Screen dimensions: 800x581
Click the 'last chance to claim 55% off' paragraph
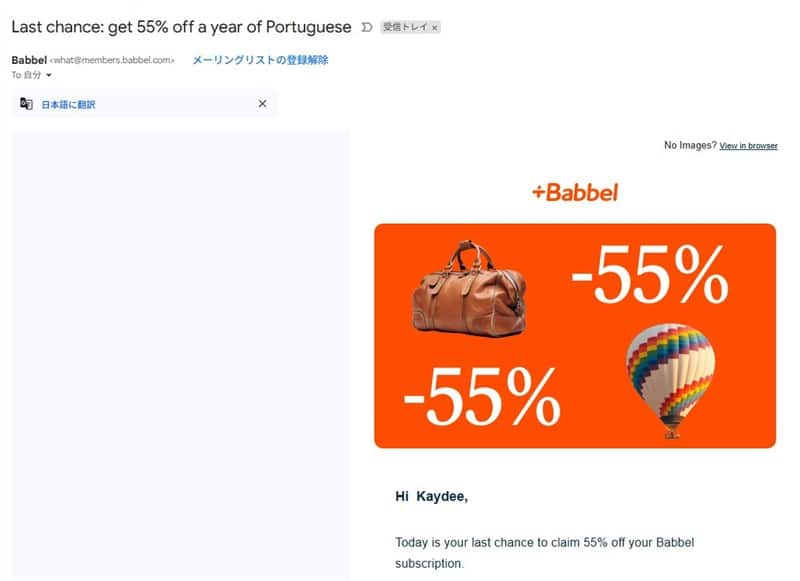tap(544, 553)
